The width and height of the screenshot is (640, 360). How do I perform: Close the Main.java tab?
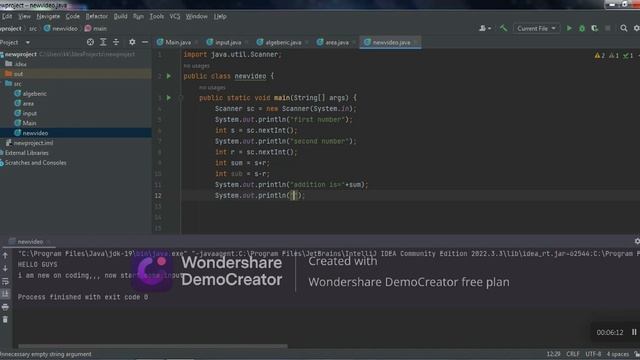pos(196,42)
